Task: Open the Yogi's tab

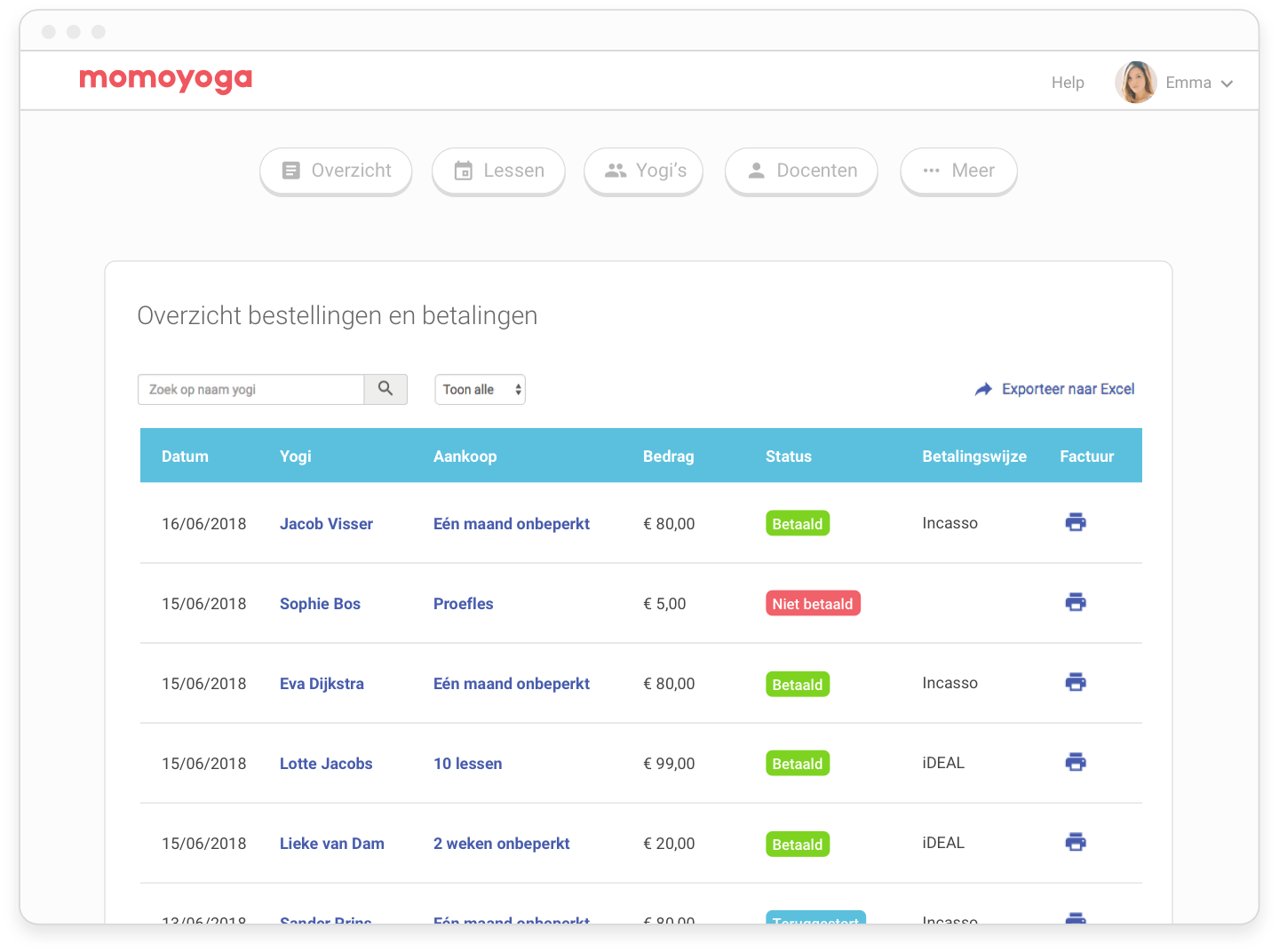Action: click(x=644, y=171)
